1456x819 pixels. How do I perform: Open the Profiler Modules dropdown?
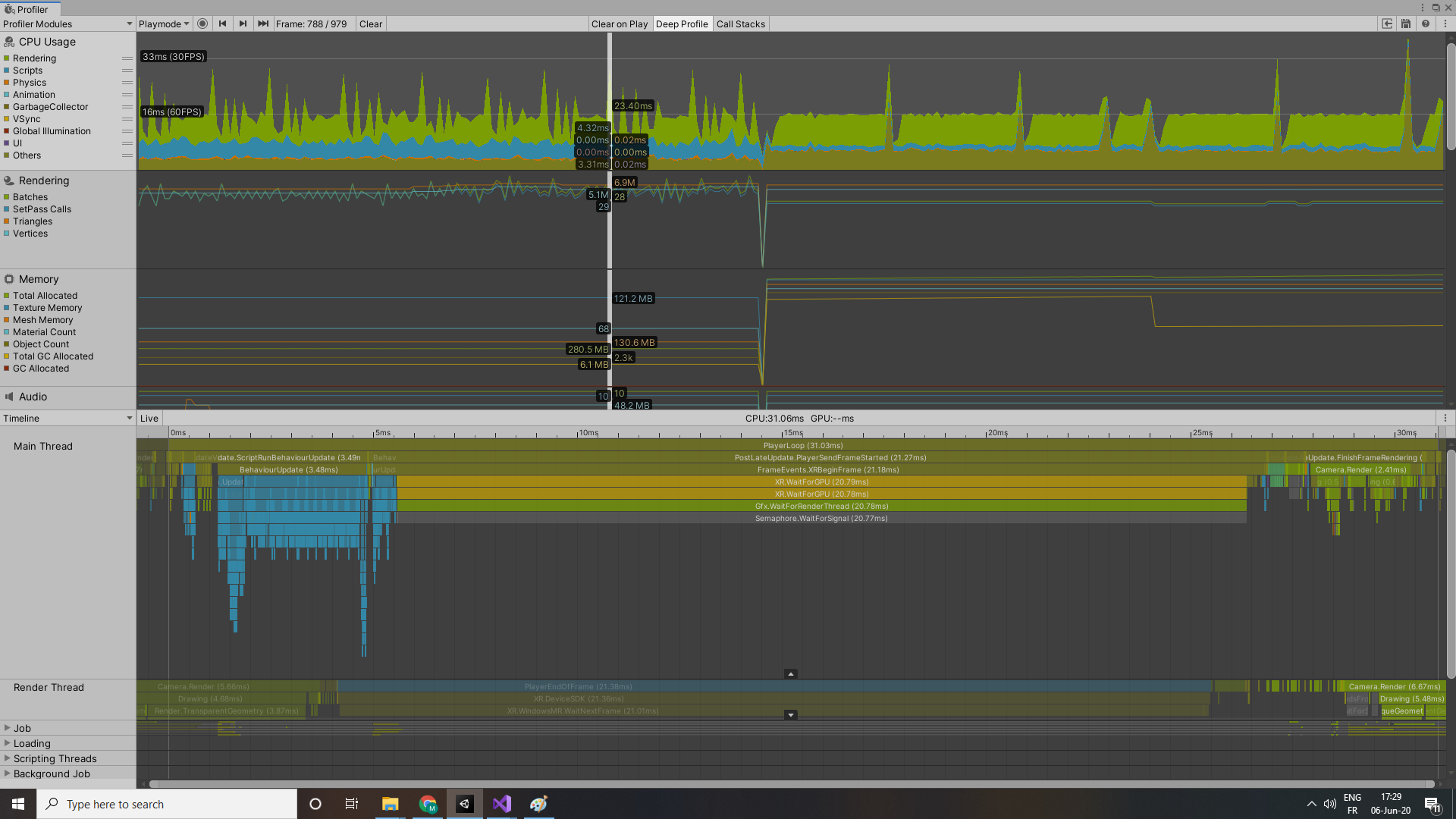tap(68, 24)
